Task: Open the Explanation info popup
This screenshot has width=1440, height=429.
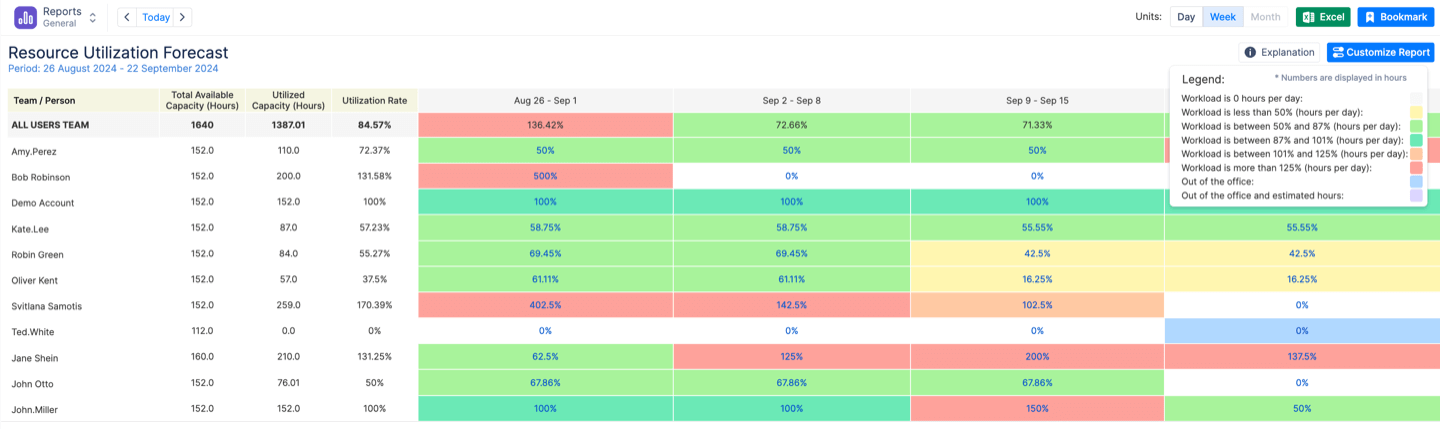Action: pyautogui.click(x=1278, y=52)
